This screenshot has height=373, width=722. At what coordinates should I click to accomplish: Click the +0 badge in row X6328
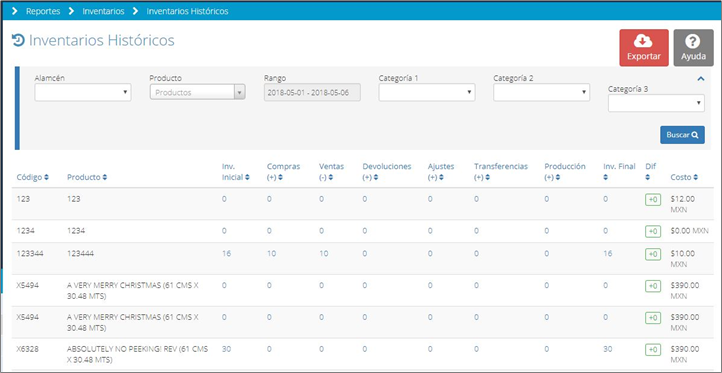(x=652, y=350)
